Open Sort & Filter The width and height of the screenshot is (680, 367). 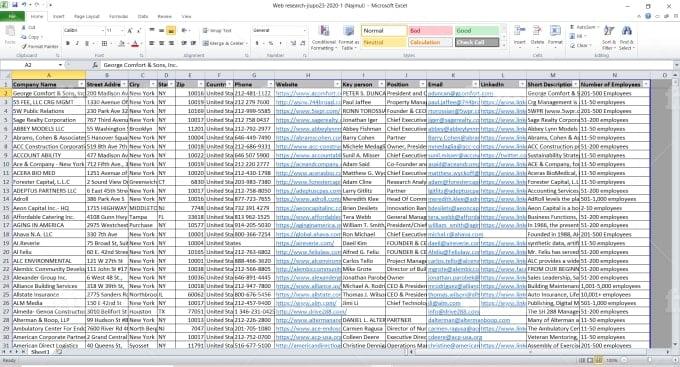[x=608, y=37]
